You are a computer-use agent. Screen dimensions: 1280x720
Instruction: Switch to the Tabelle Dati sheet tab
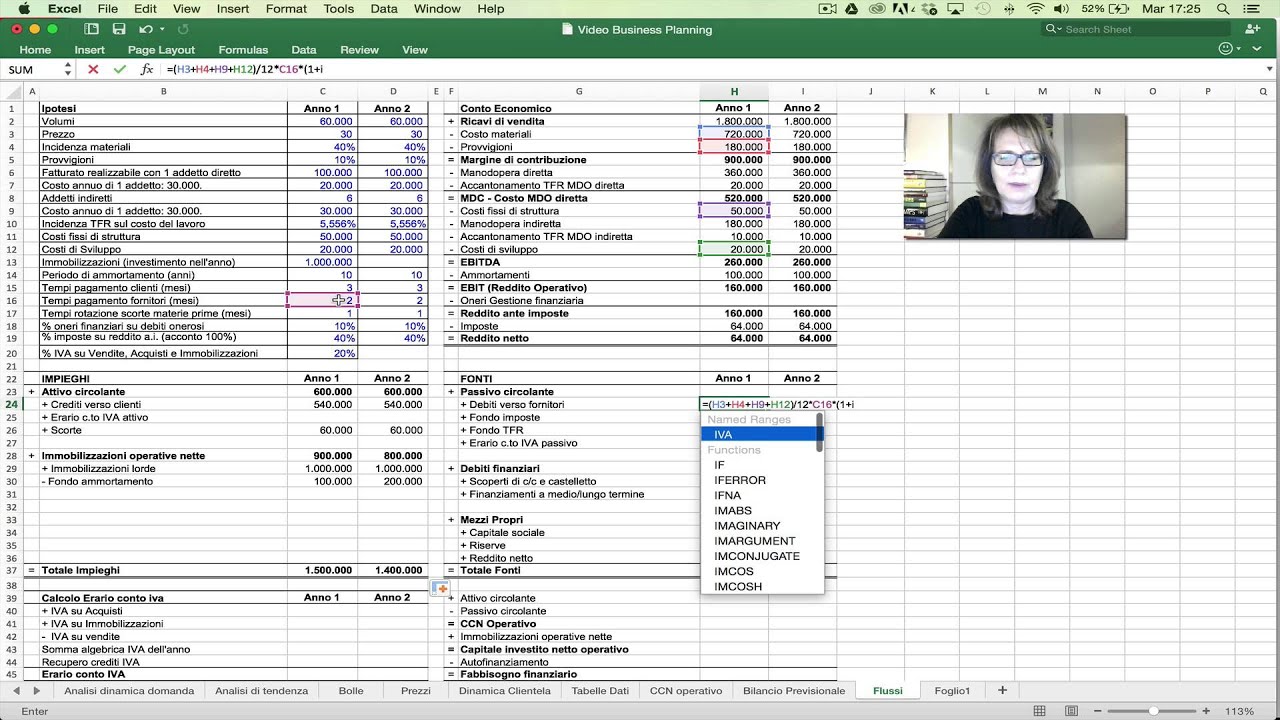tap(600, 691)
